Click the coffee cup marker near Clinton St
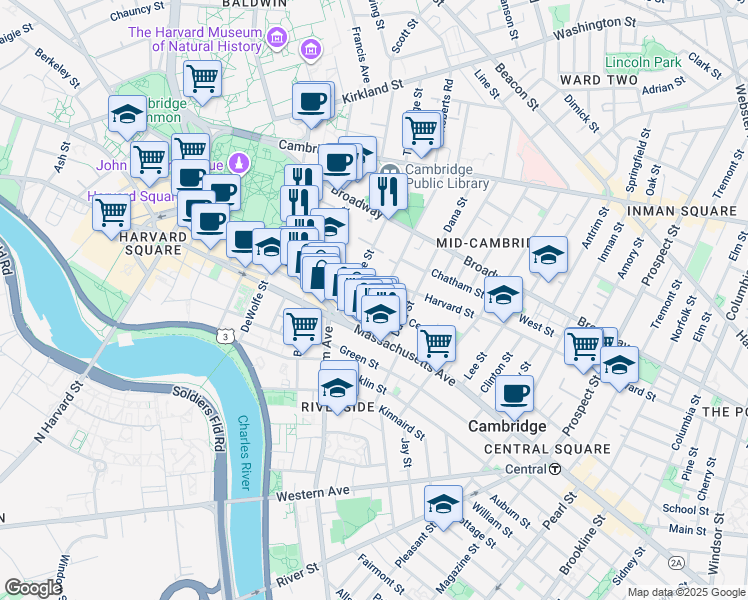Viewport: 748px width, 600px height. point(514,394)
